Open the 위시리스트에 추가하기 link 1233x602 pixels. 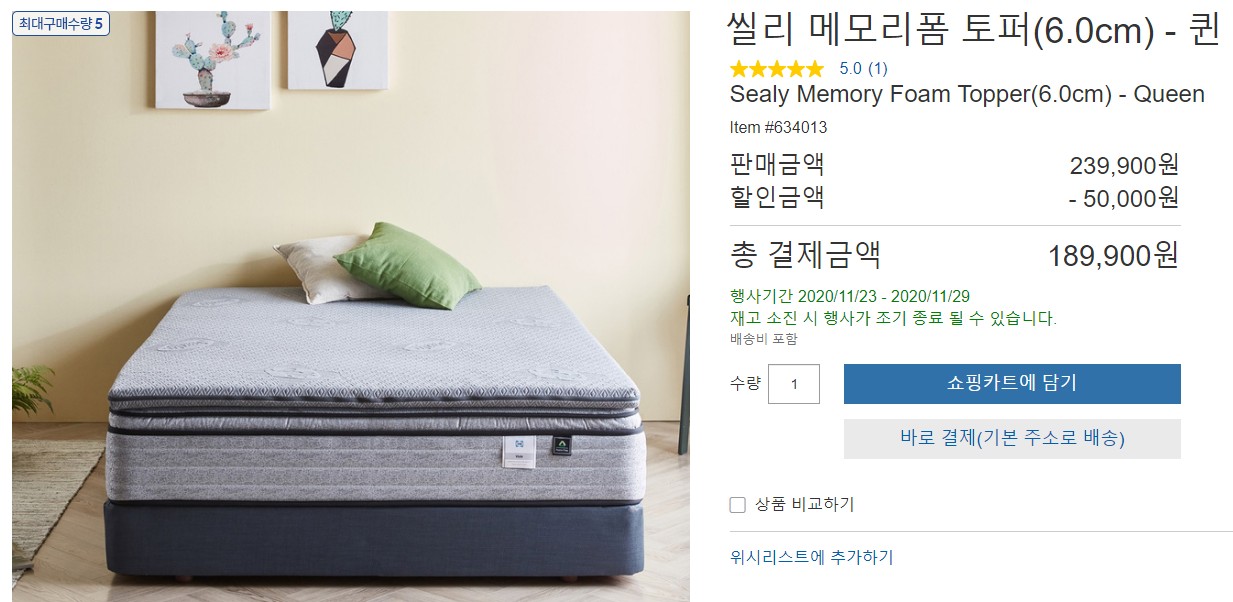(811, 557)
